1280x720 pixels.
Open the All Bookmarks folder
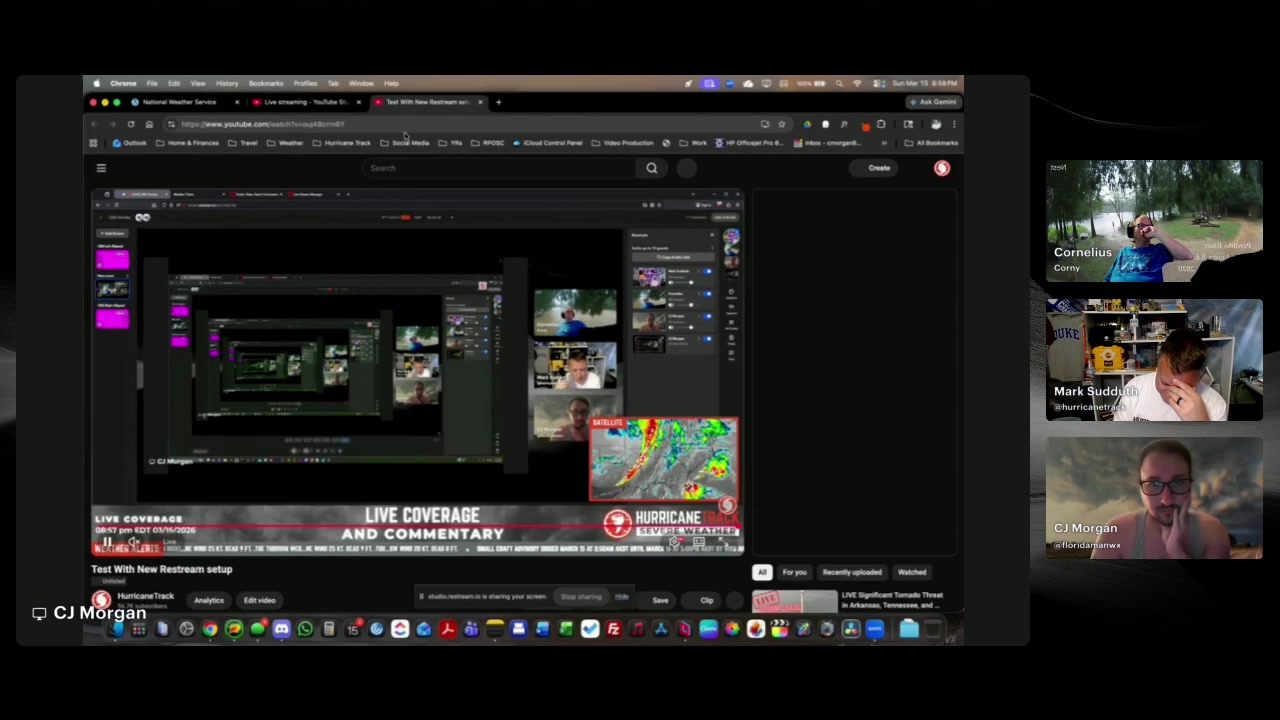(x=930, y=143)
